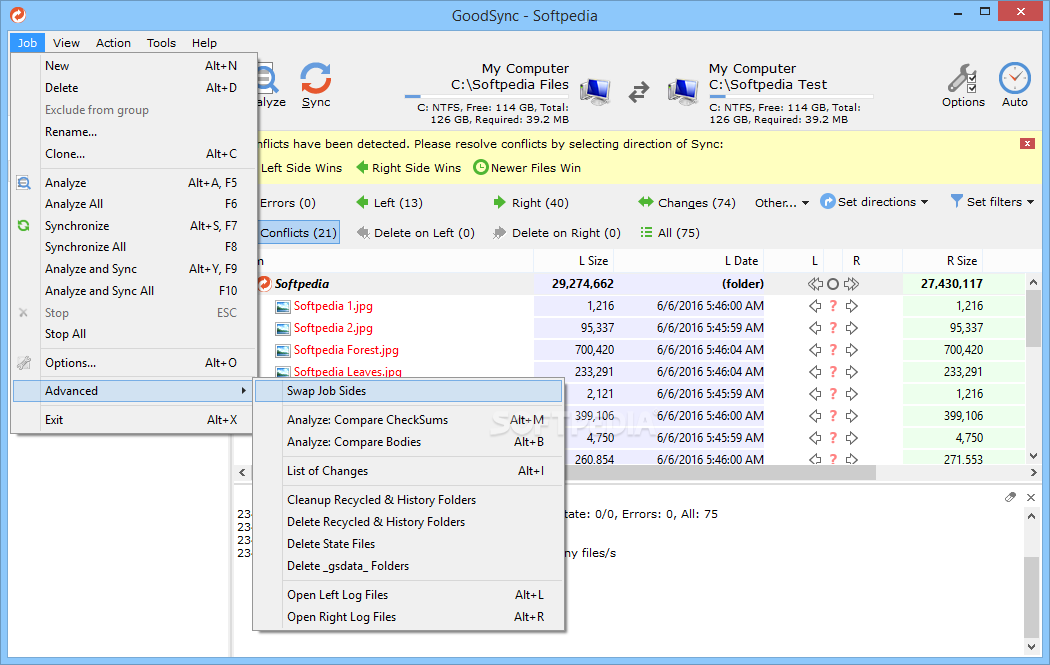Viewport: 1050px width, 665px height.
Task: Set Softpedia folder direction to left
Action: 815,284
